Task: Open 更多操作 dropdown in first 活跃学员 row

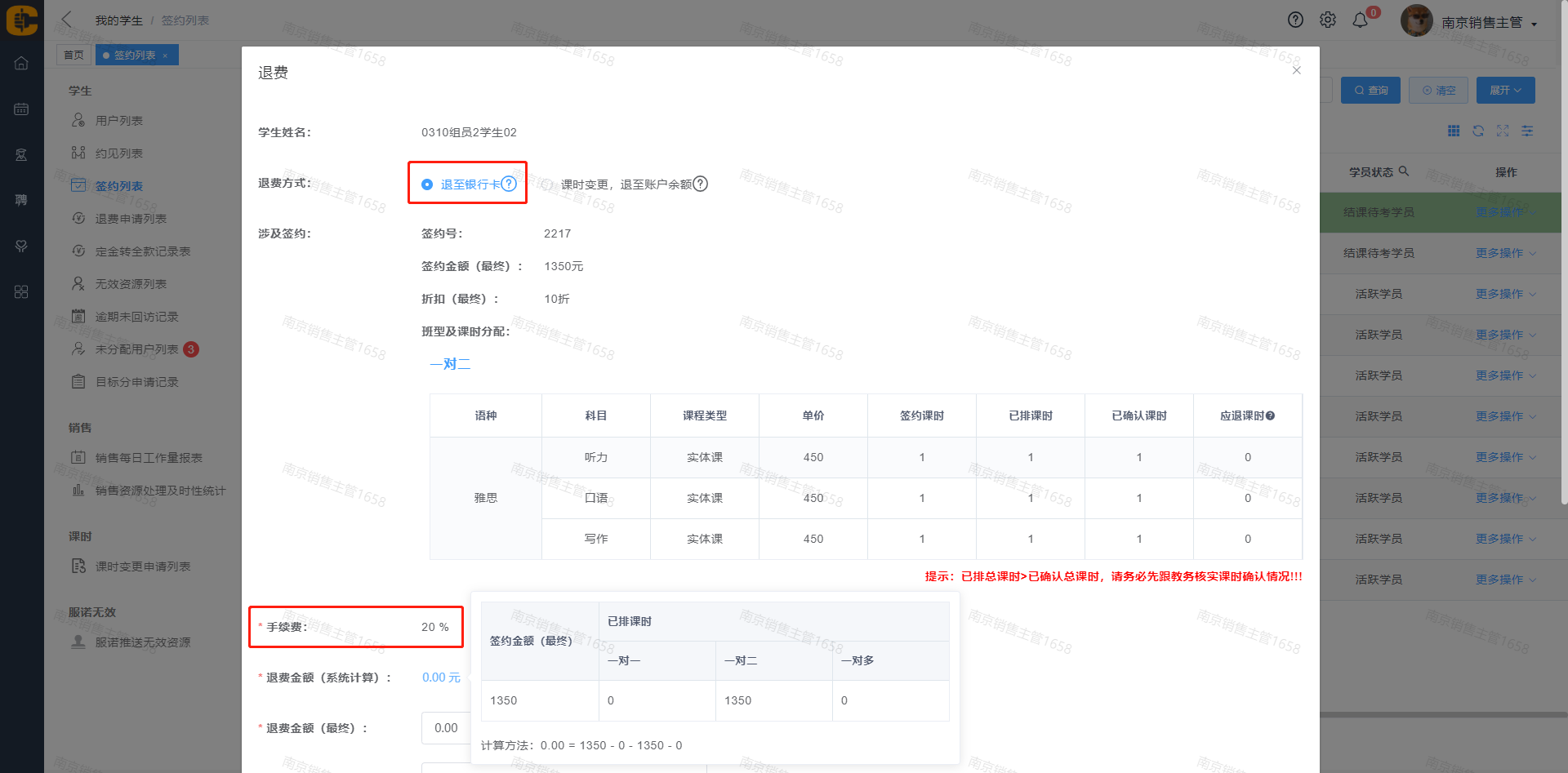Action: 1505,294
